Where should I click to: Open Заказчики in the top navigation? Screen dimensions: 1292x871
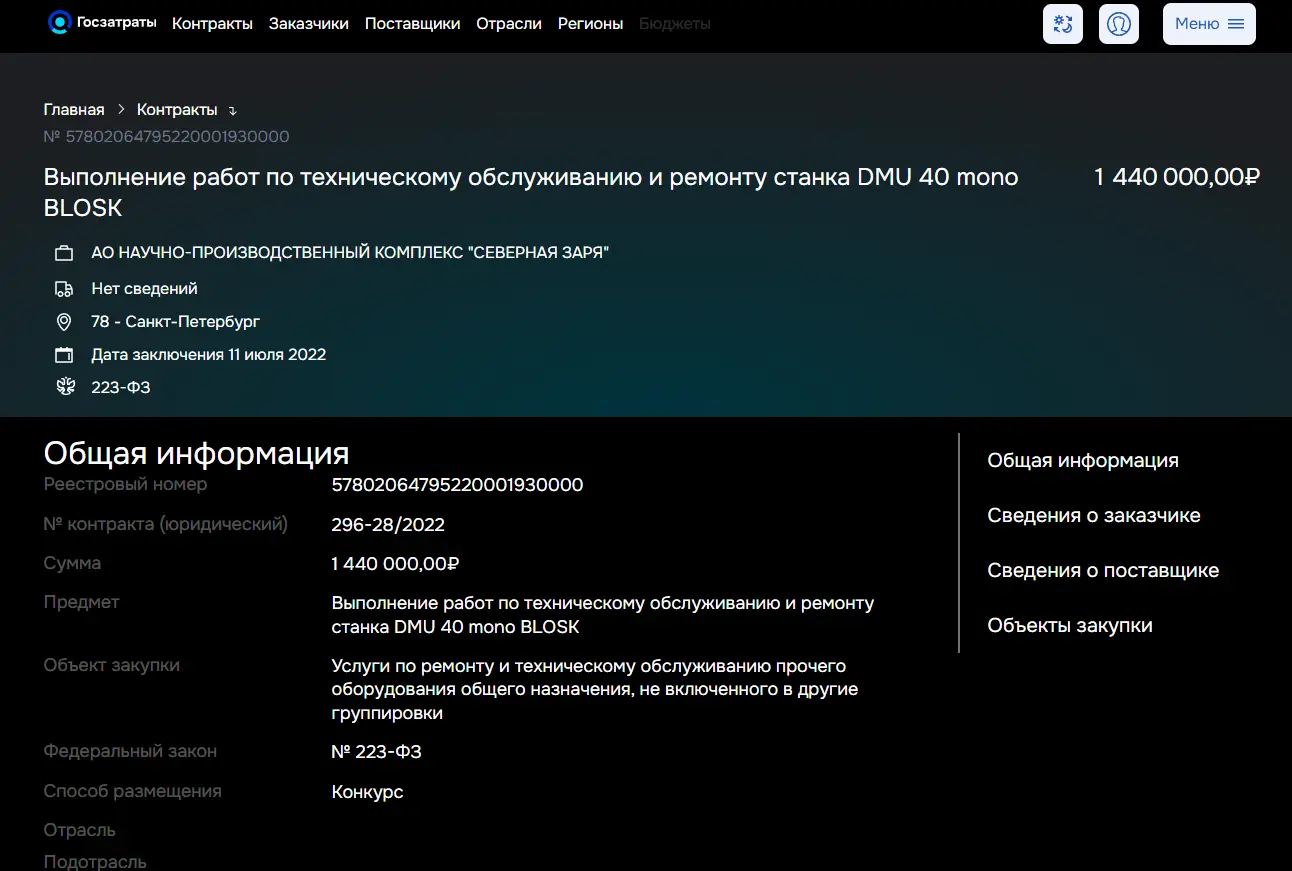309,24
